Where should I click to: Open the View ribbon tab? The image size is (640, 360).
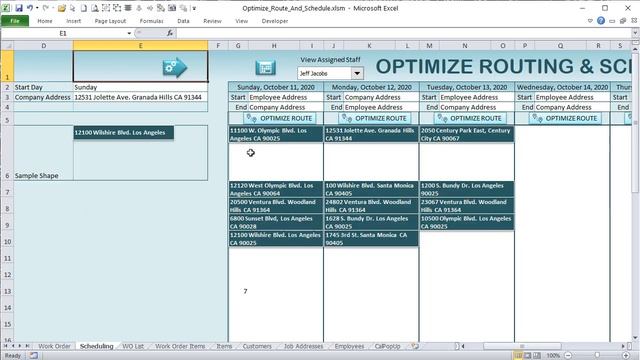pos(241,21)
